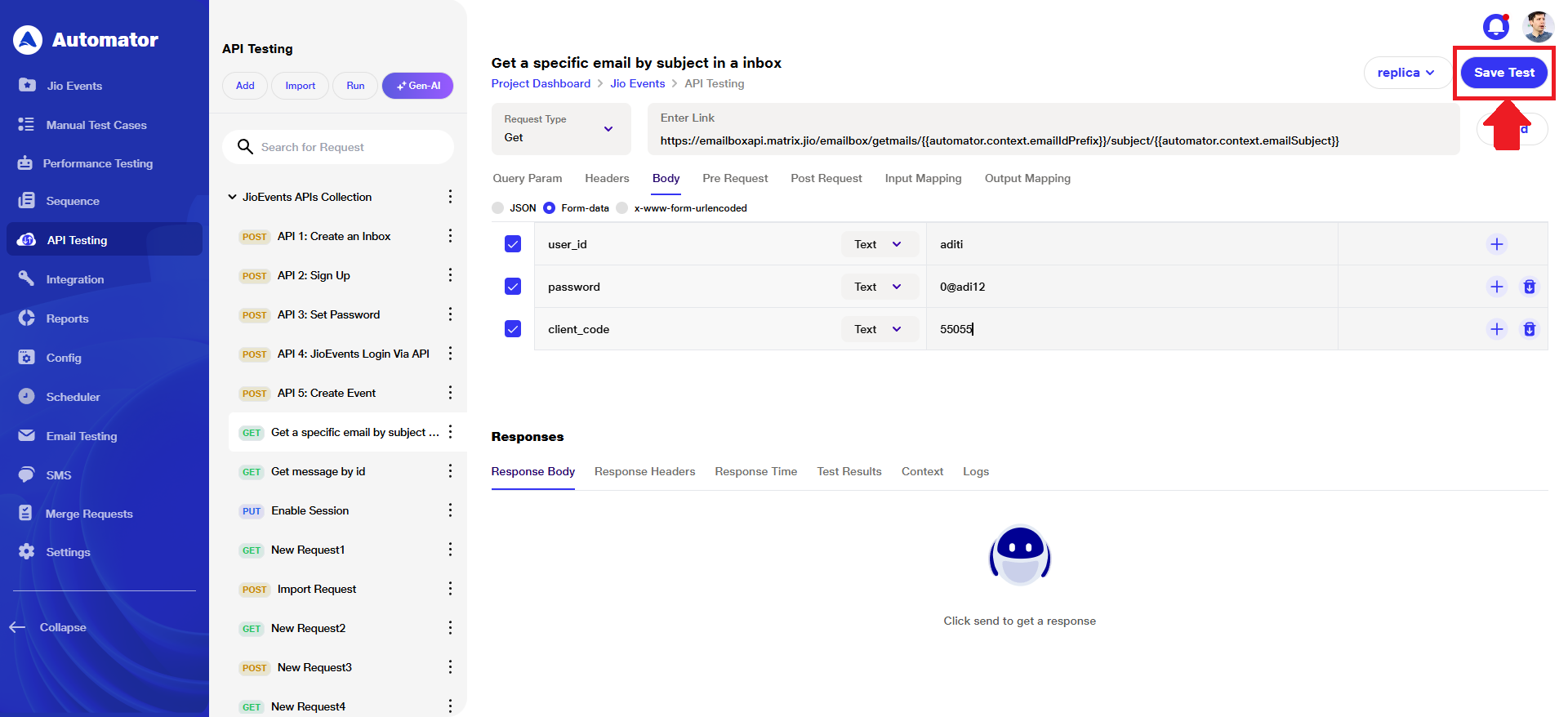Open the Project Dashboard breadcrumb link
The width and height of the screenshot is (1568, 717).
coord(541,83)
